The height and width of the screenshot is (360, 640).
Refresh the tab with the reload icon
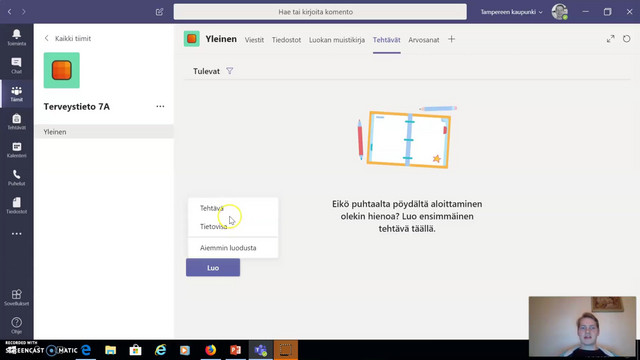(627, 39)
